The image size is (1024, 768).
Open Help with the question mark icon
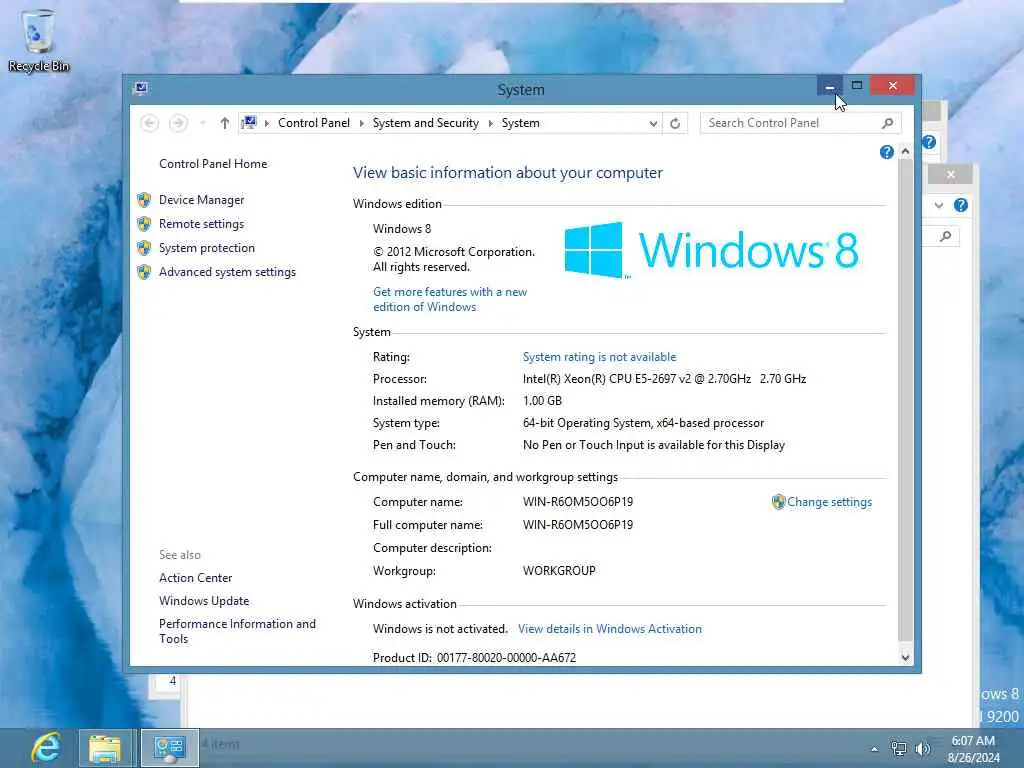click(886, 152)
